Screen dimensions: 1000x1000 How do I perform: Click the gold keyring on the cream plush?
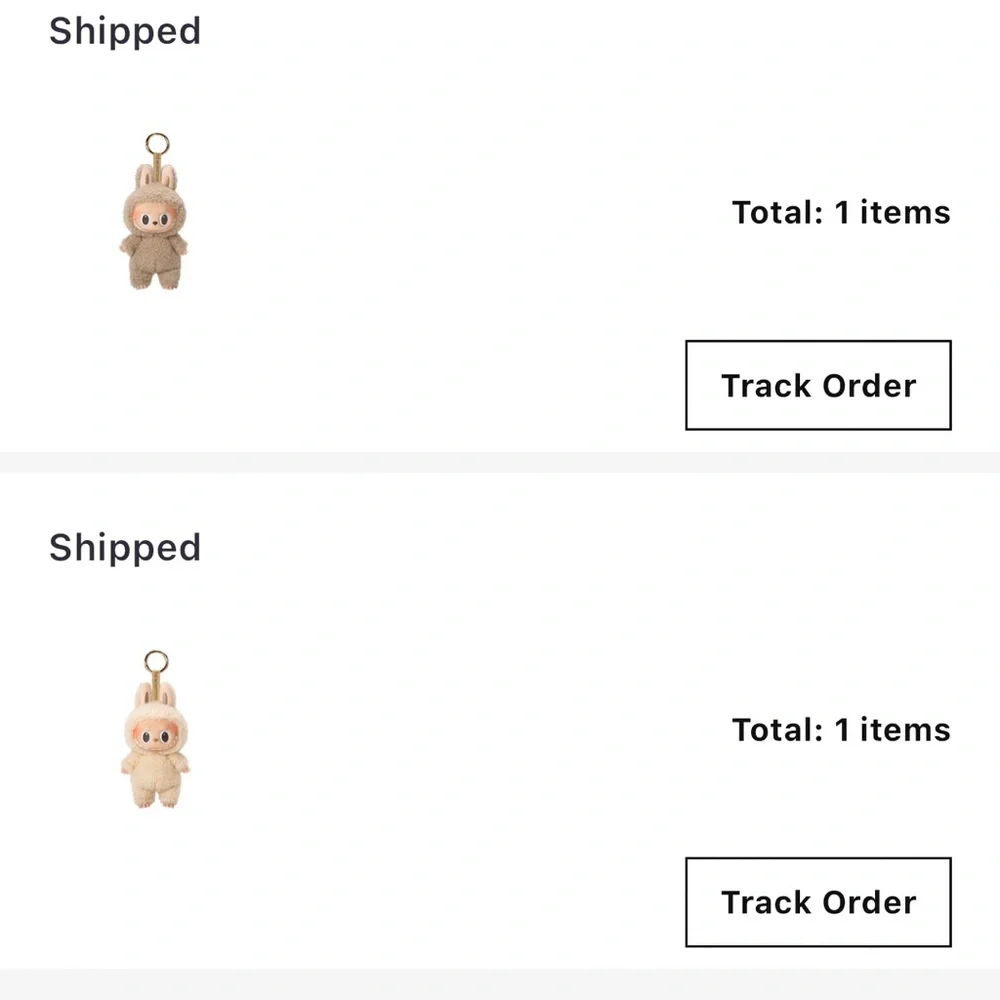click(156, 661)
